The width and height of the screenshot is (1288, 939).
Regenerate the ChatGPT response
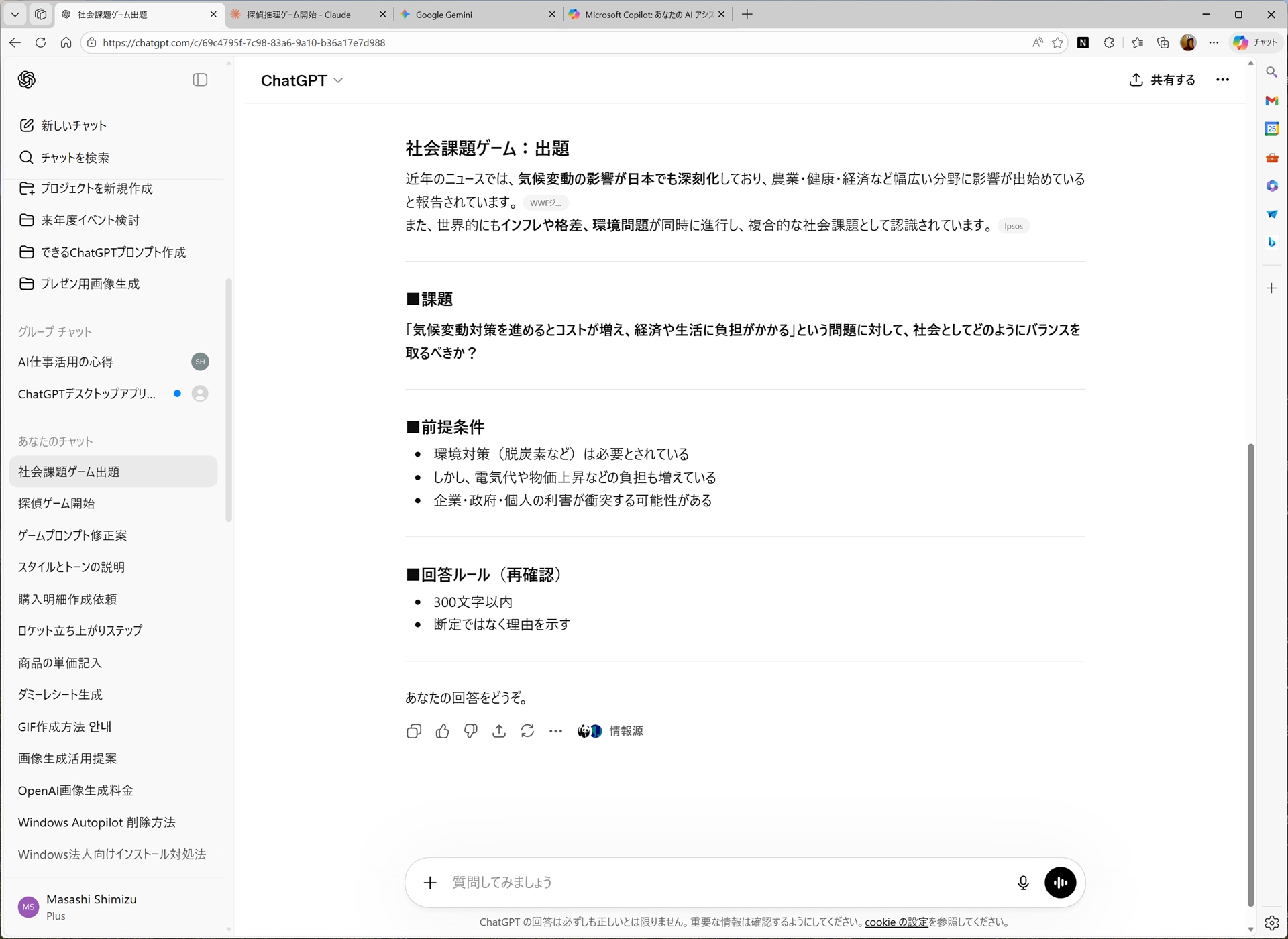point(528,731)
